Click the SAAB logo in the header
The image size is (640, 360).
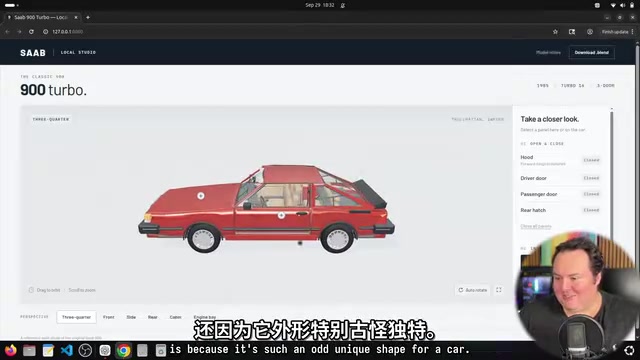coord(33,53)
